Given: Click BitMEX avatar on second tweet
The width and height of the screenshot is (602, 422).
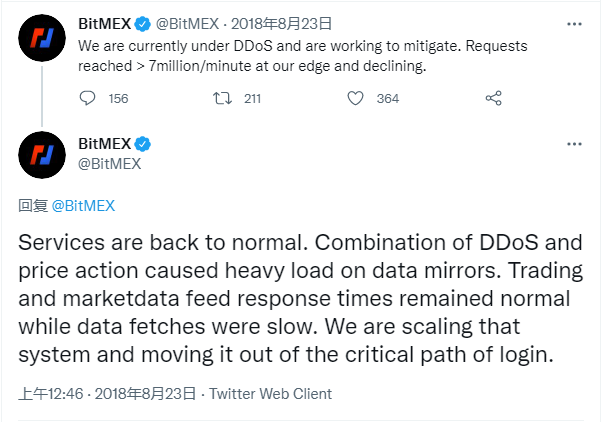Looking at the screenshot, I should tap(40, 152).
